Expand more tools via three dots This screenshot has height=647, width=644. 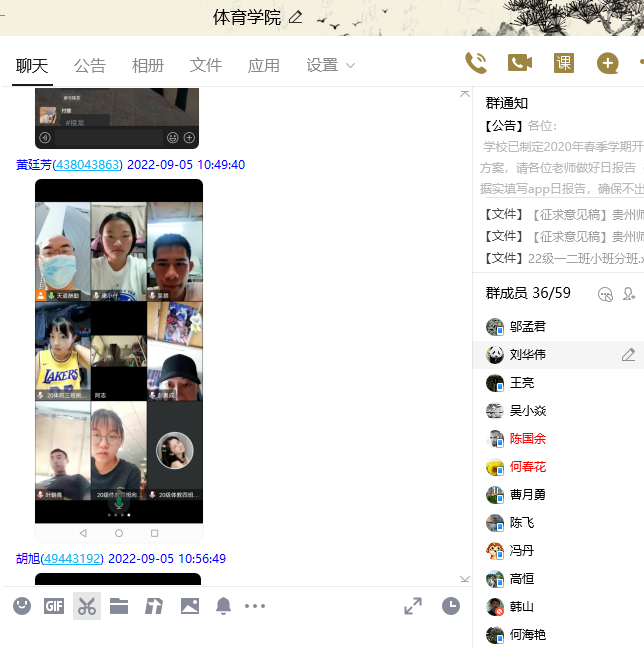255,606
